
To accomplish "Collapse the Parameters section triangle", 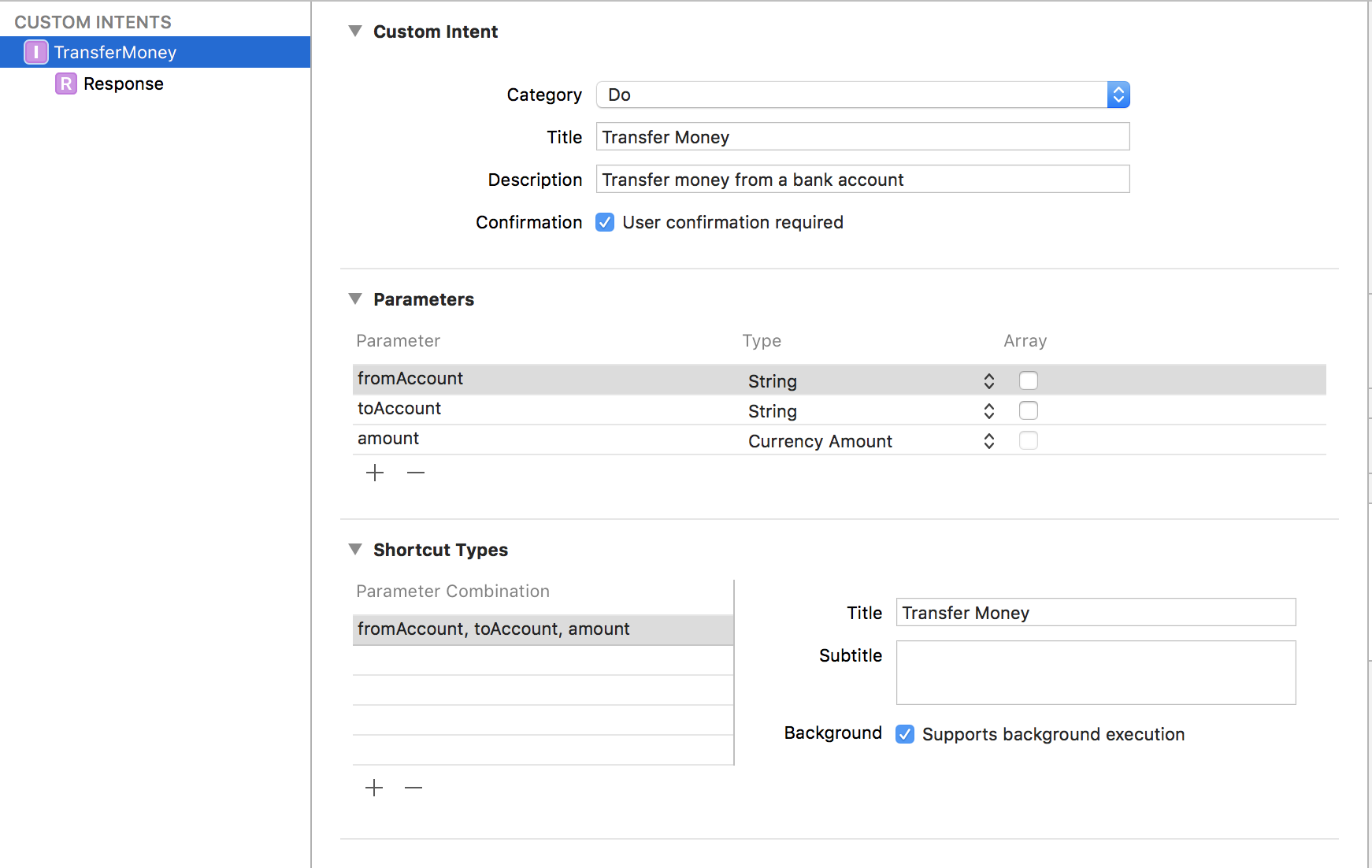I will (x=355, y=299).
